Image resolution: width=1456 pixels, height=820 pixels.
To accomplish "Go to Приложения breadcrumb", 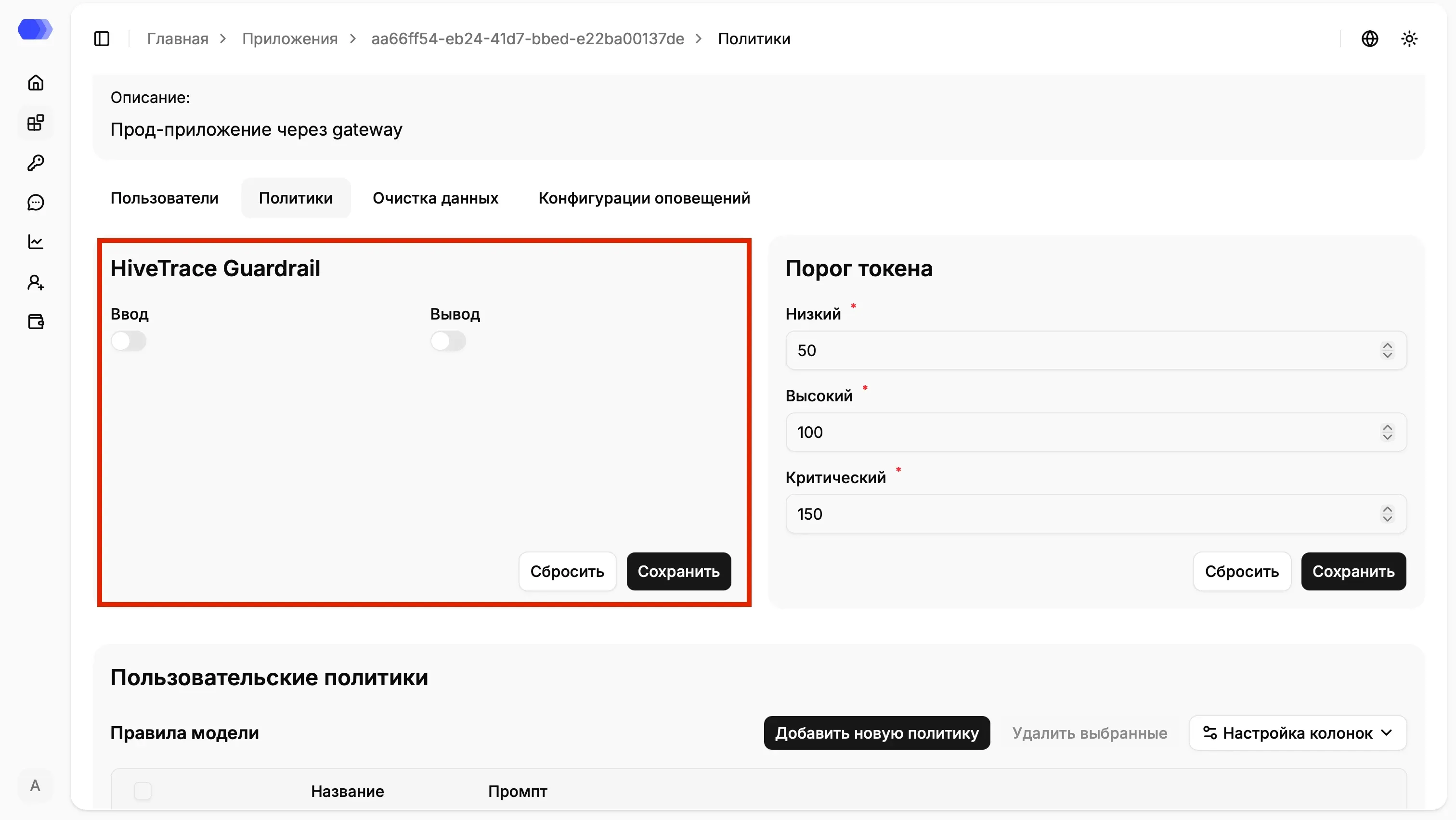I will (290, 39).
